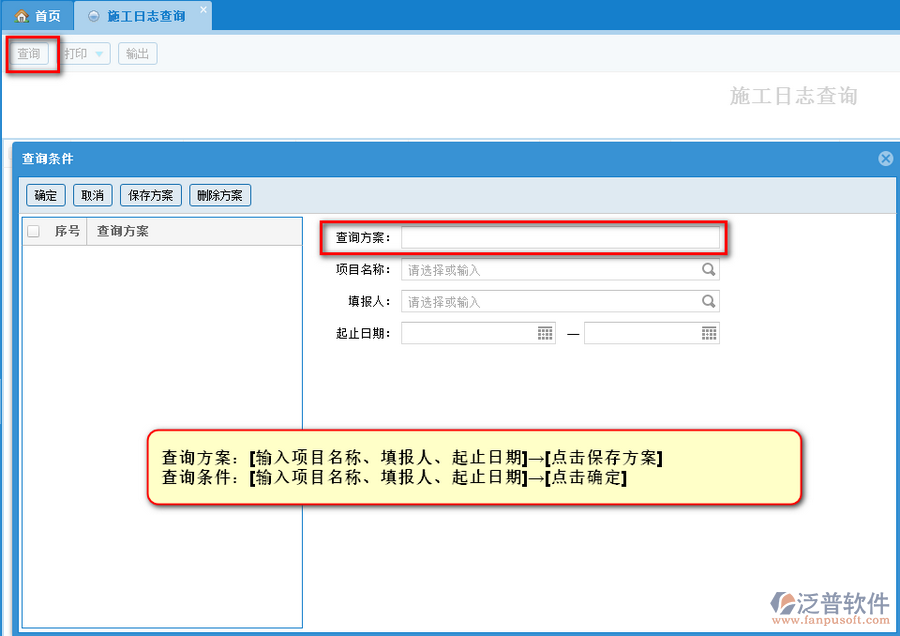
Task: Click the 查询 toolbar button
Action: coord(29,54)
